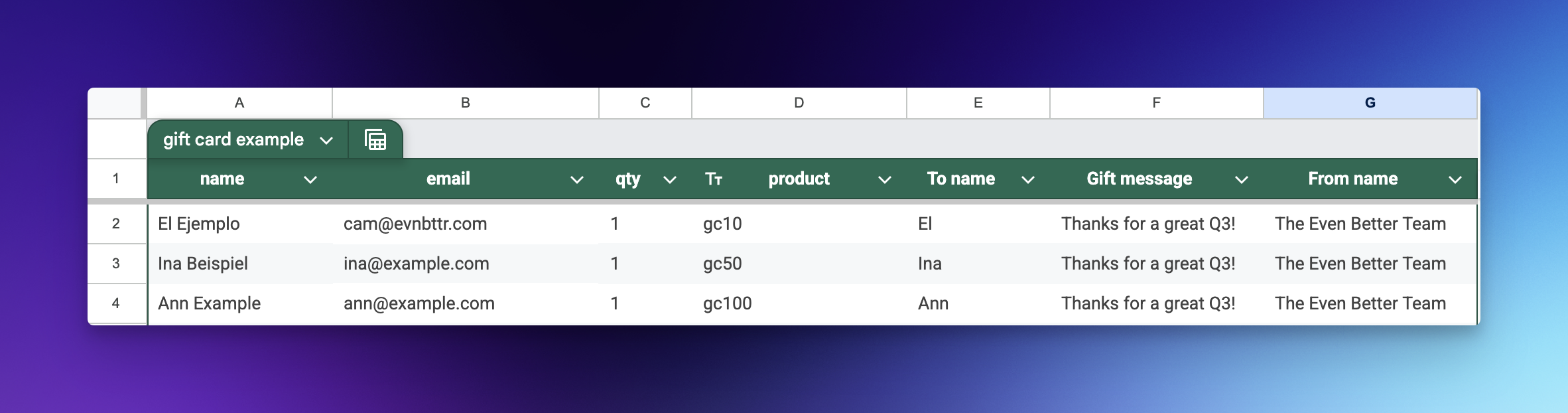
Task: Click the select-all corner box
Action: coord(114,103)
